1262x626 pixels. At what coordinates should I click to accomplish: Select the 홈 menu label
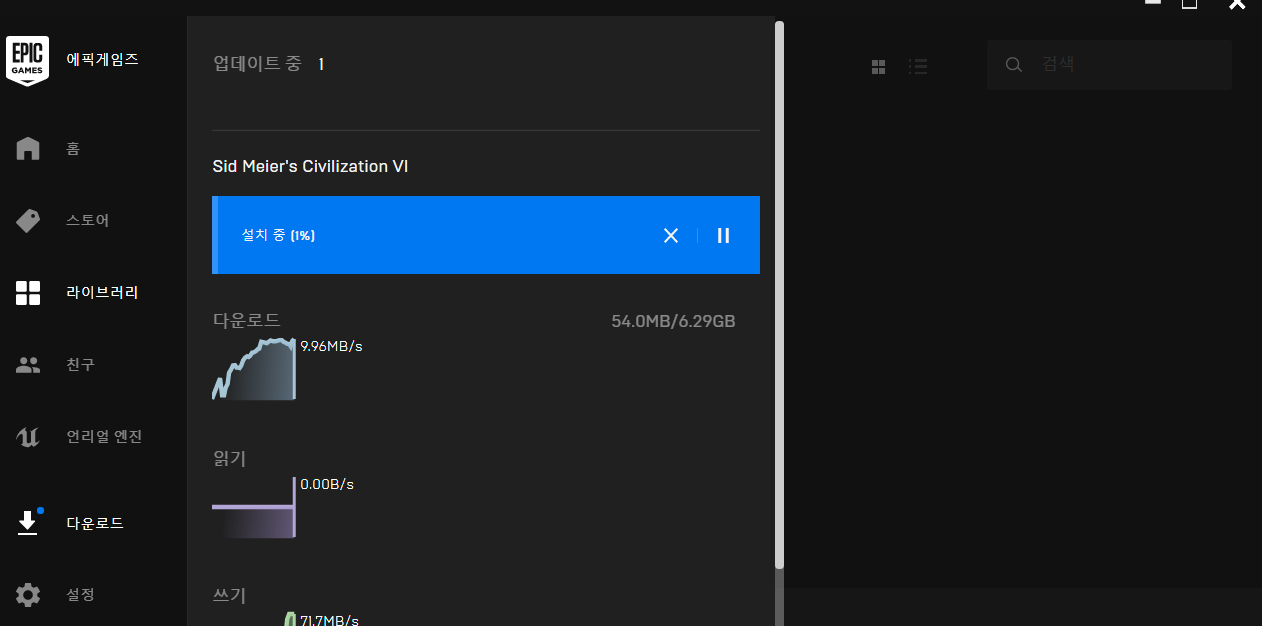pos(73,149)
